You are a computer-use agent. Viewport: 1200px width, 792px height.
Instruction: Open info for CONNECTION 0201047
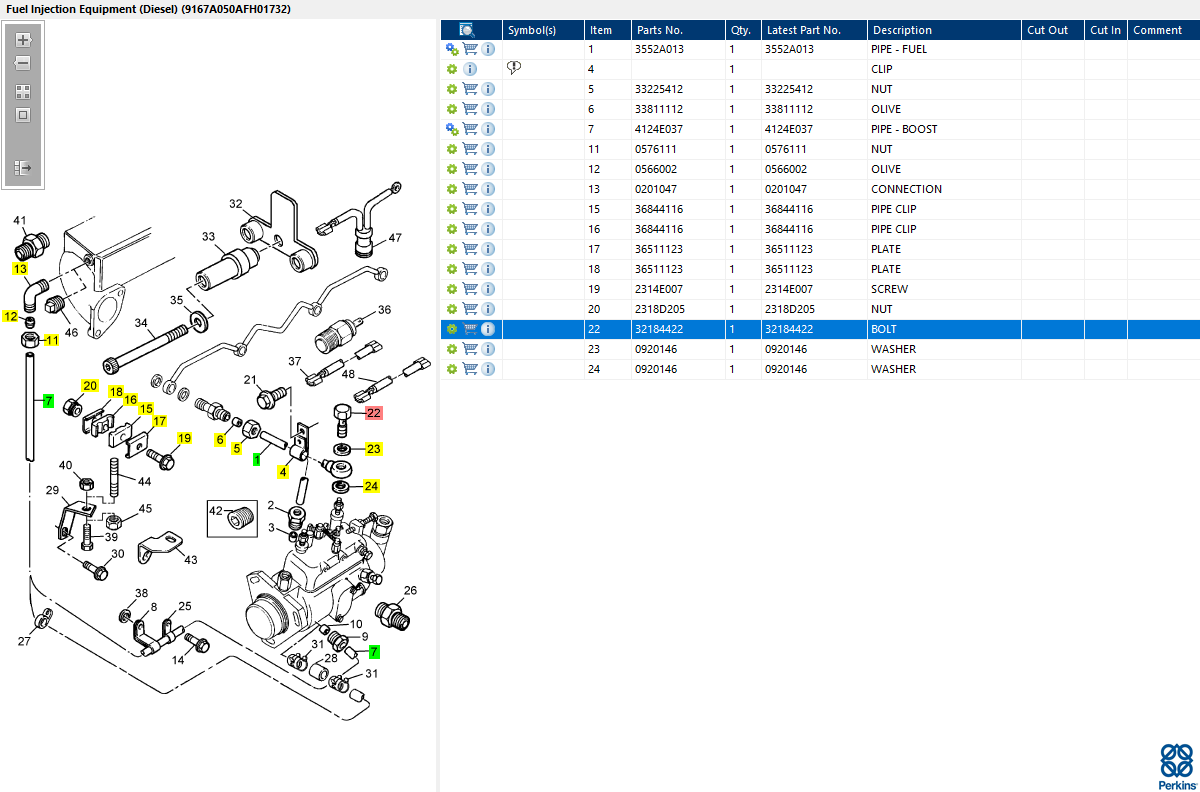(488, 189)
